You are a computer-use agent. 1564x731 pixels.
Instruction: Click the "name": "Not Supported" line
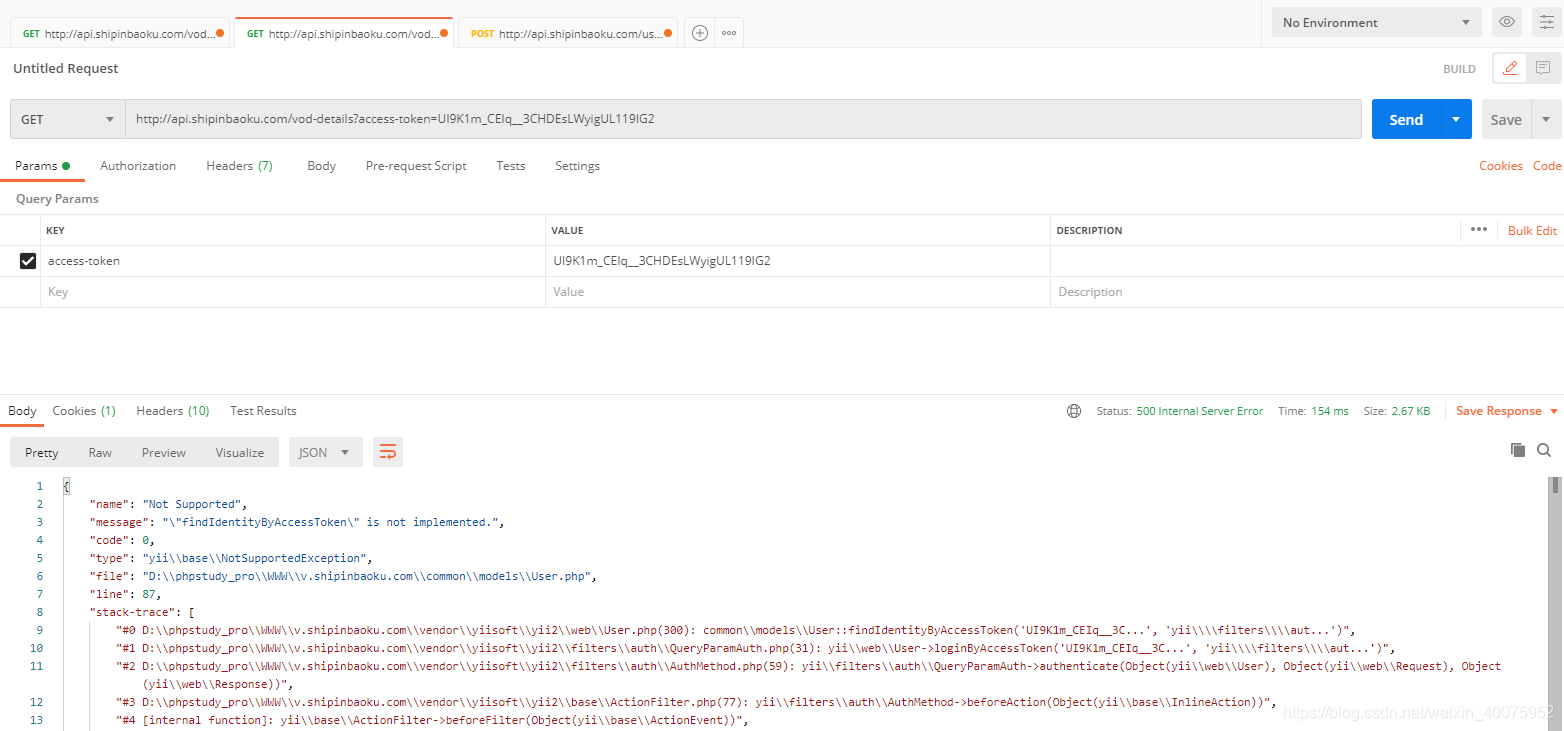(168, 504)
